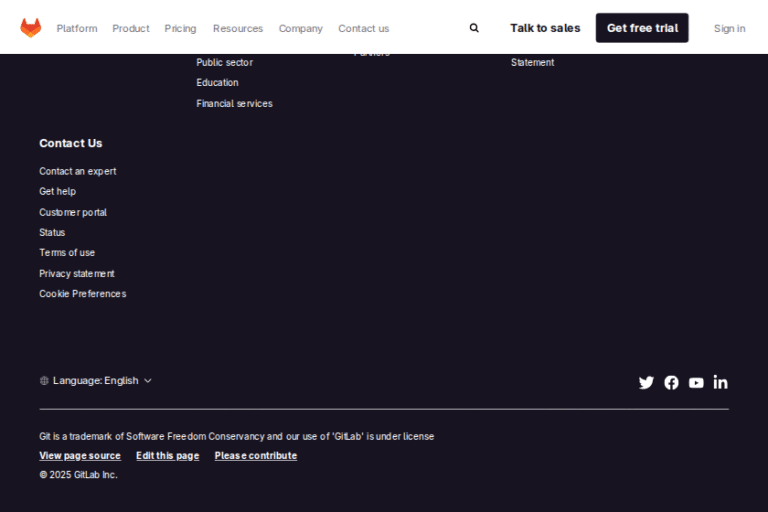Viewport: 768px width, 512px height.
Task: Open the Education footer link
Action: coord(217,83)
